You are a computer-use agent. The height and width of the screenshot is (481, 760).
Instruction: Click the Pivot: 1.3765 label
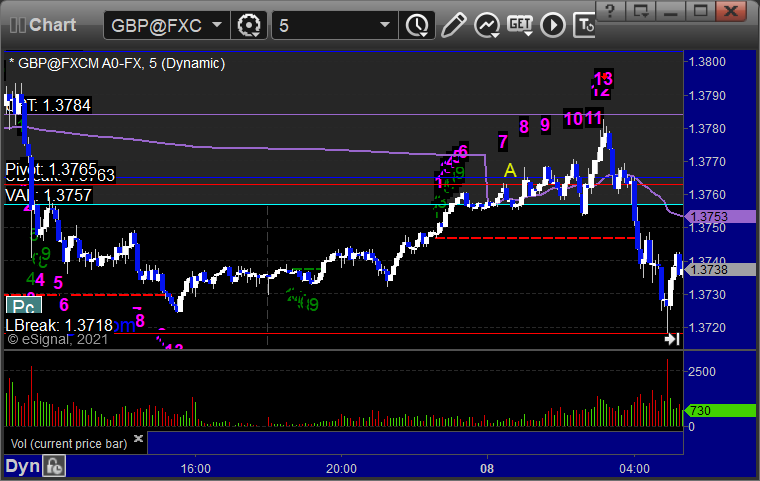[x=51, y=169]
